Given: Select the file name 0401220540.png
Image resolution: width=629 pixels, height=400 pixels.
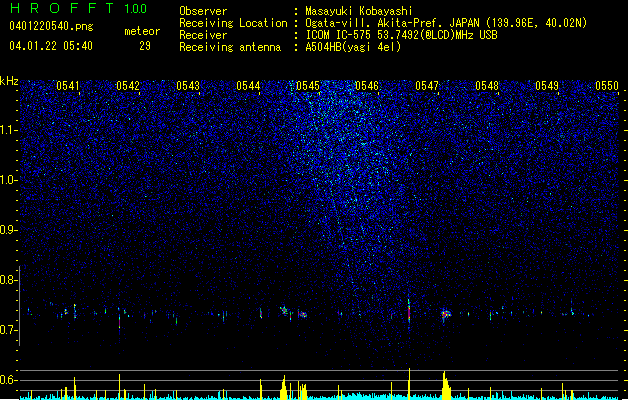Looking at the screenshot, I should (x=51, y=26).
